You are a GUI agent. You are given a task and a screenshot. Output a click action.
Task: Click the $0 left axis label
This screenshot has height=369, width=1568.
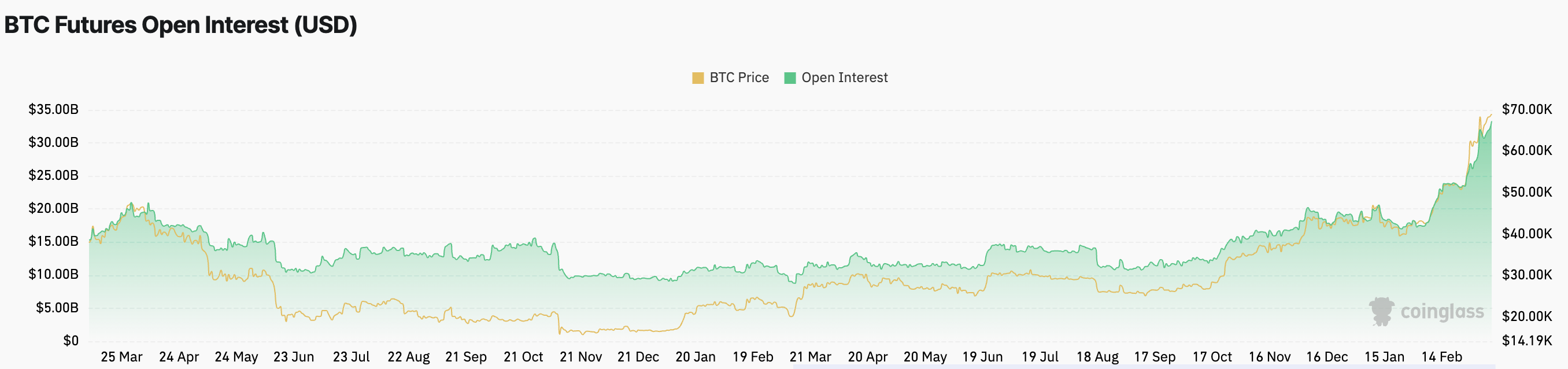[71, 341]
